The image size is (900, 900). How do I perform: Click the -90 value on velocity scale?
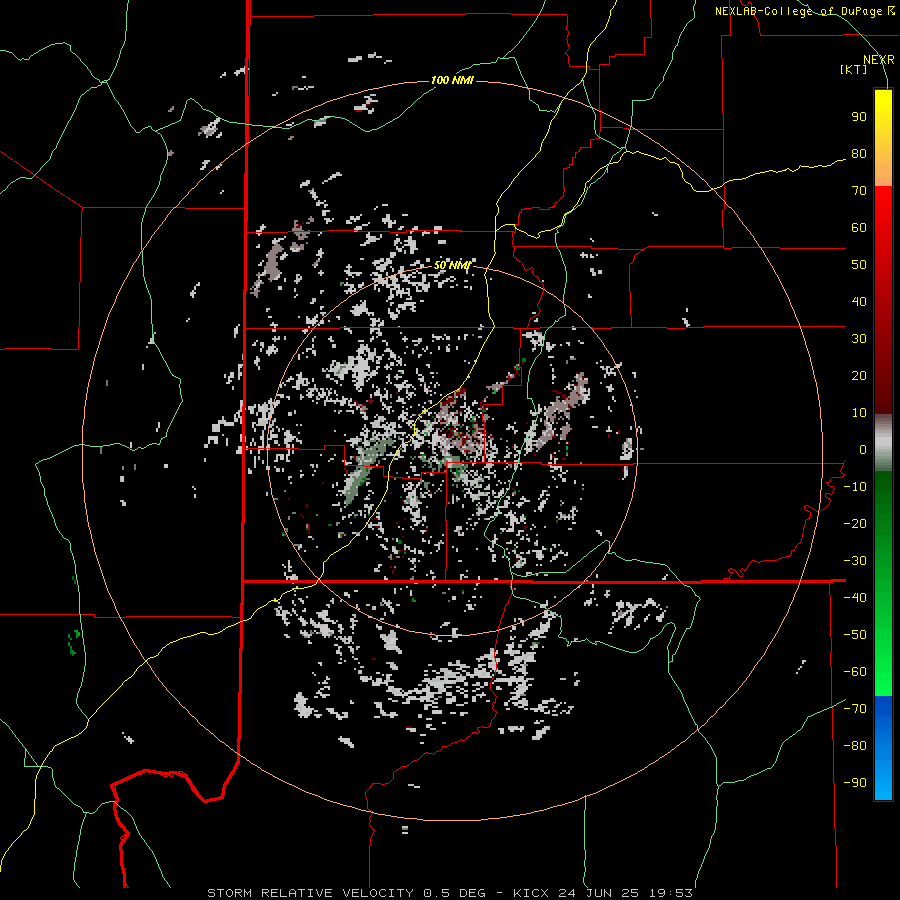point(855,783)
